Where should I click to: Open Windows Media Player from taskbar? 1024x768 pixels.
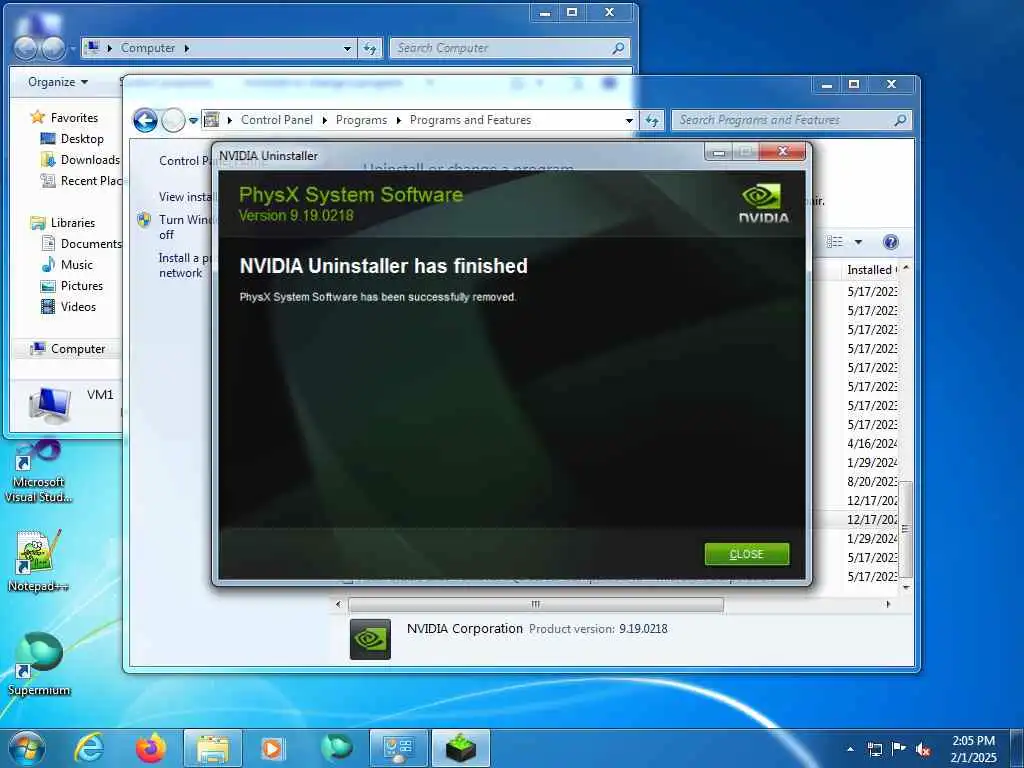pos(272,748)
